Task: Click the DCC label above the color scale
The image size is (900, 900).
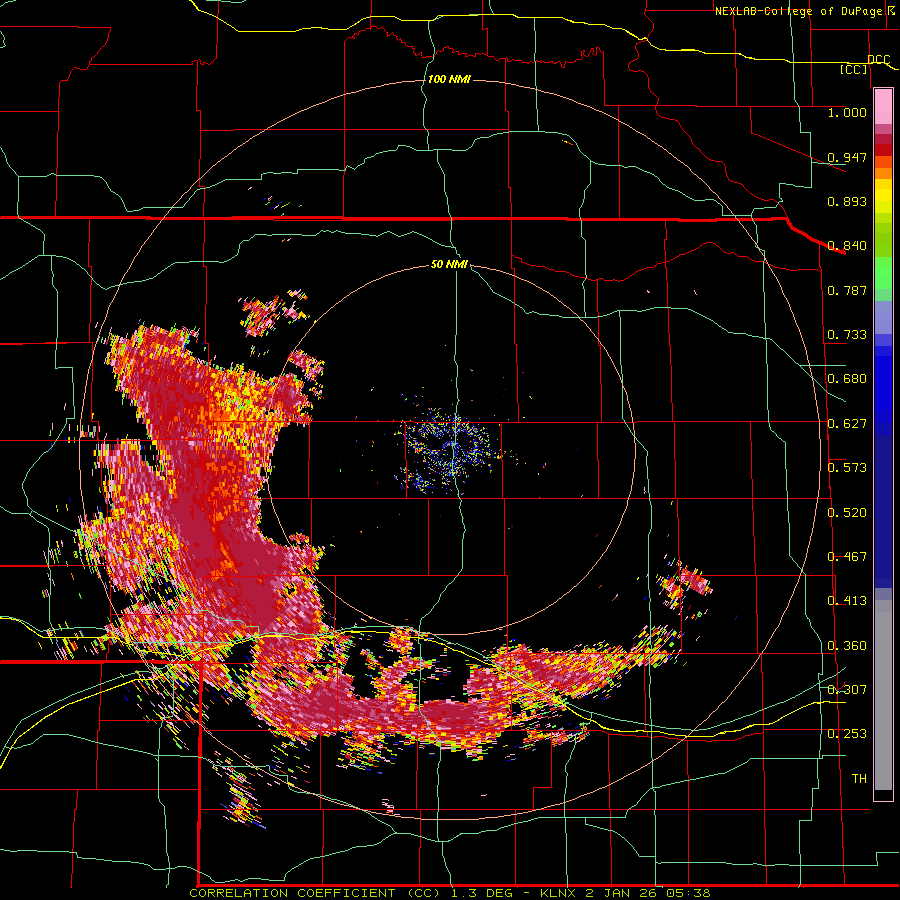Action: click(878, 59)
